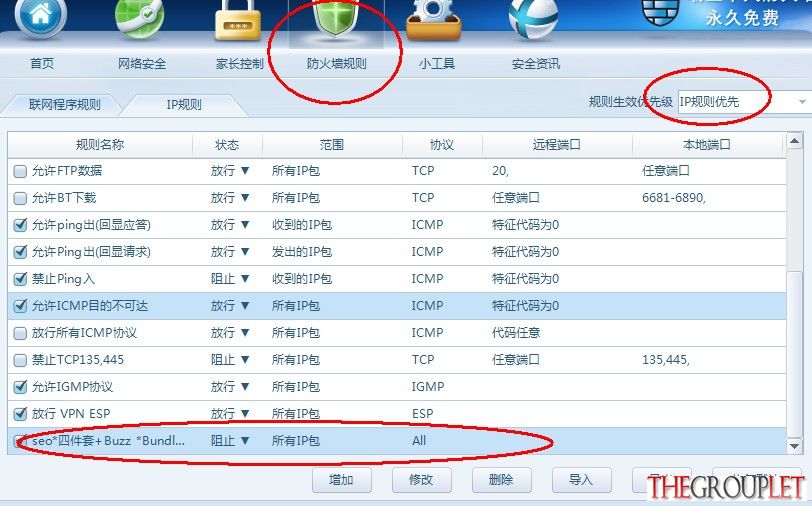This screenshot has width=812, height=506.
Task: Switch to IP规则 tab
Action: [184, 105]
